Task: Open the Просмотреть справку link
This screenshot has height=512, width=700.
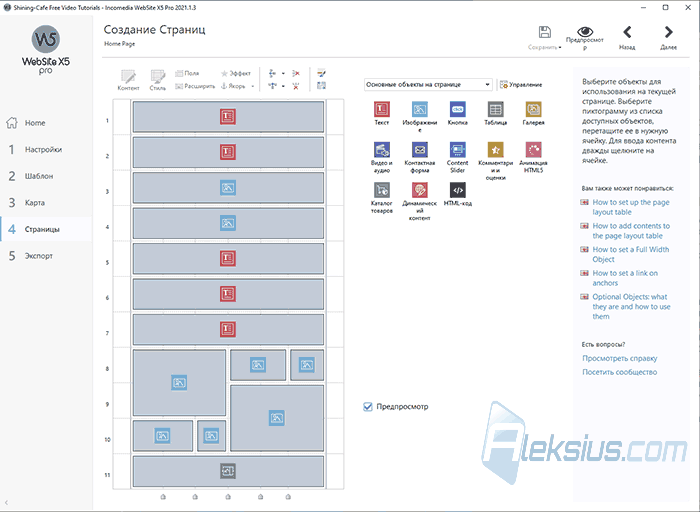Action: point(620,358)
